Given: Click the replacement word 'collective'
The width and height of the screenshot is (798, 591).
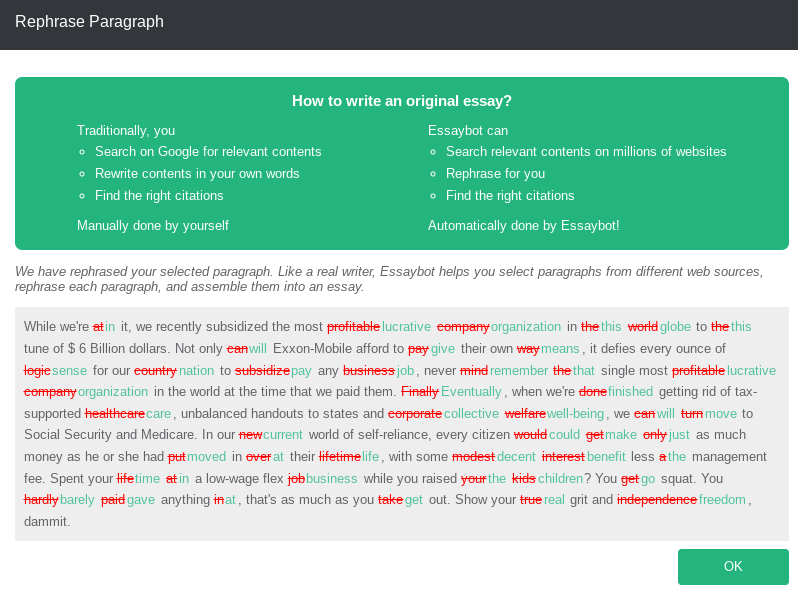Looking at the screenshot, I should tap(471, 413).
